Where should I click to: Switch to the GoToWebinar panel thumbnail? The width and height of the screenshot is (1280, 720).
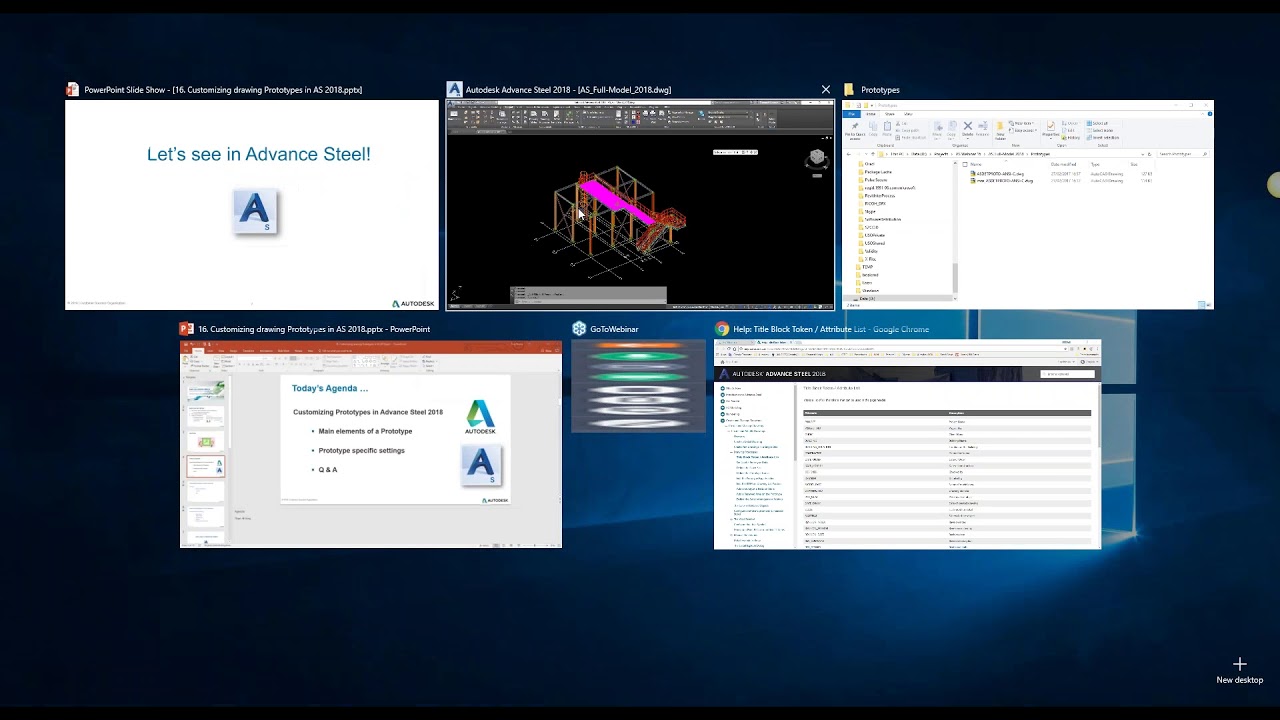pyautogui.click(x=638, y=386)
